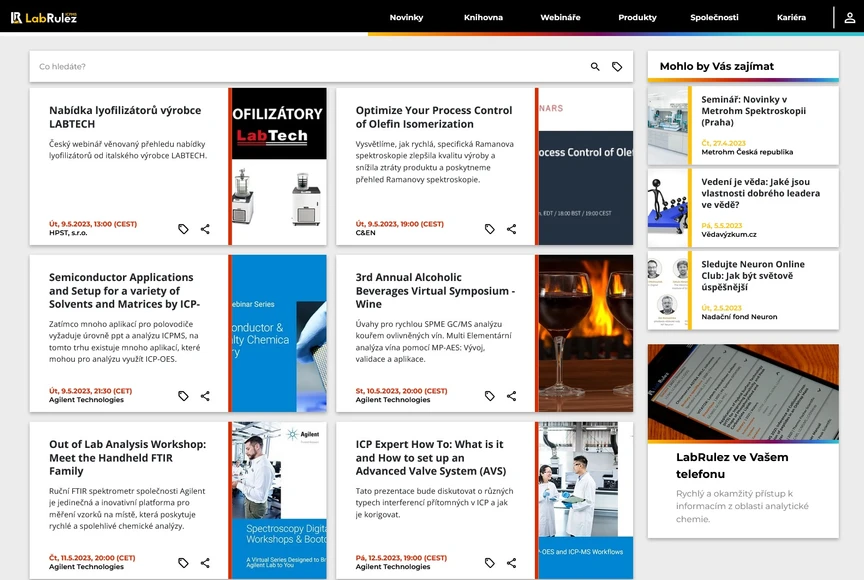Viewport: 864px width, 580px height.
Task: Click the 'Mohlo by Vás zajímat' heading
Action: click(716, 67)
